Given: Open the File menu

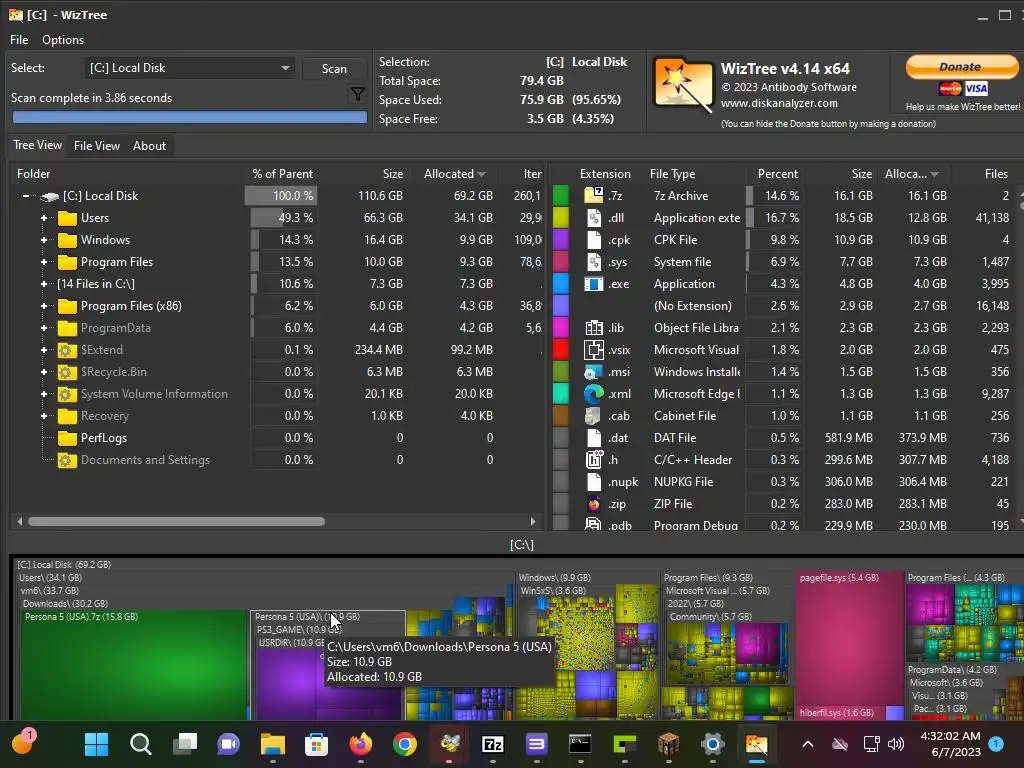Looking at the screenshot, I should [x=19, y=40].
